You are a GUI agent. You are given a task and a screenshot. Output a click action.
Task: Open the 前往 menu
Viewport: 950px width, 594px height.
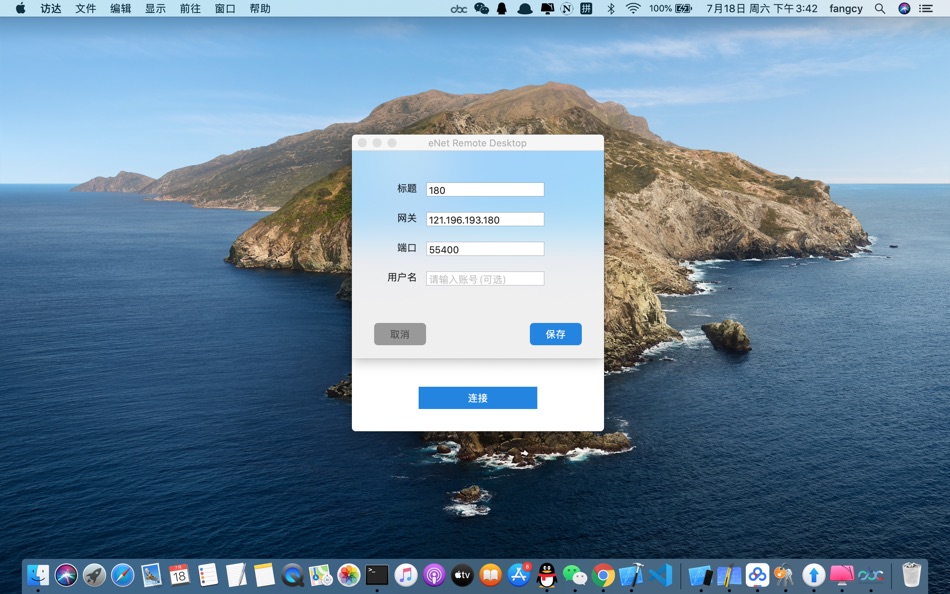click(190, 8)
